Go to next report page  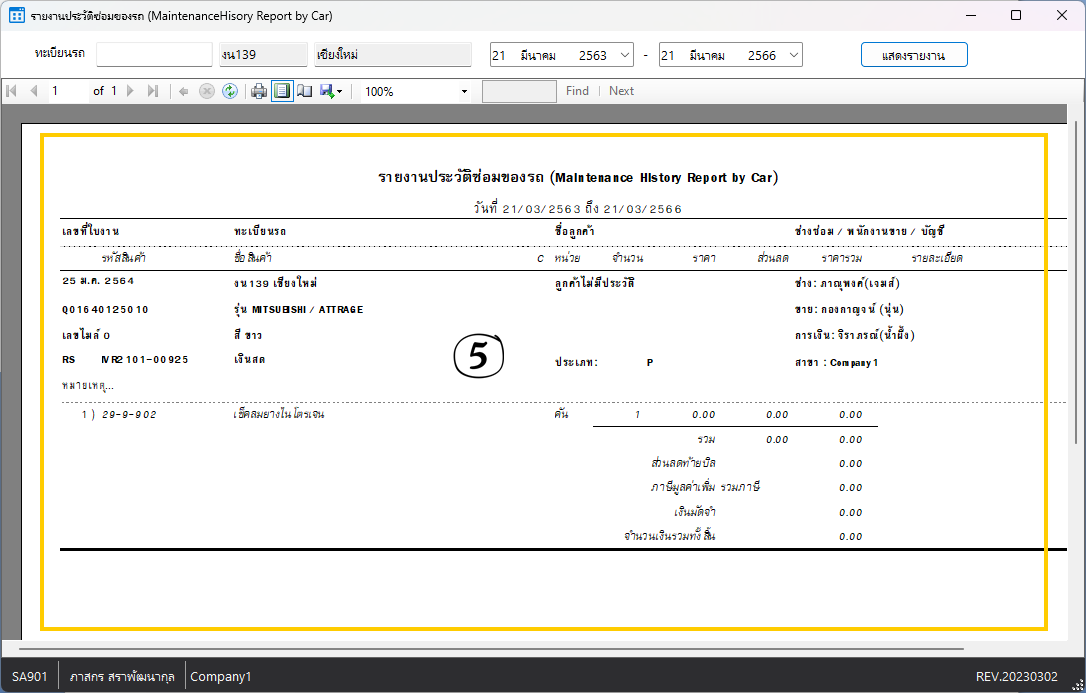click(131, 91)
